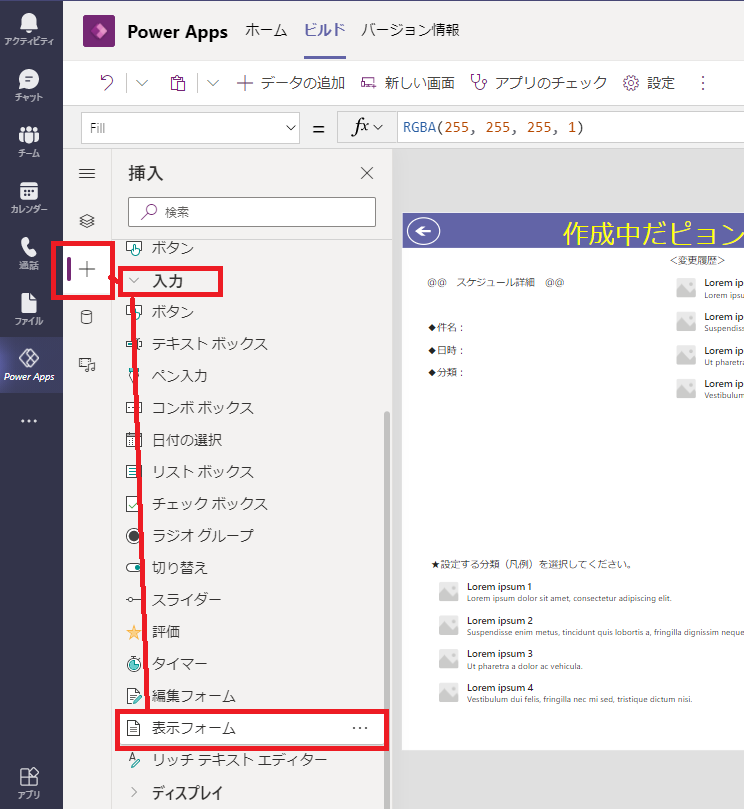Click the paste clipboard icon

pos(177,83)
